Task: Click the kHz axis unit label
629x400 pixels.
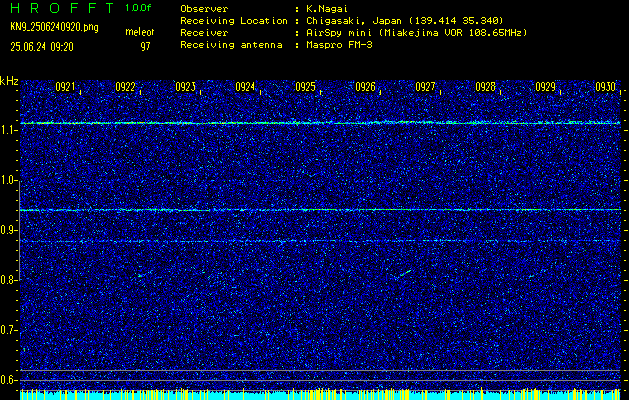Action: click(x=9, y=81)
